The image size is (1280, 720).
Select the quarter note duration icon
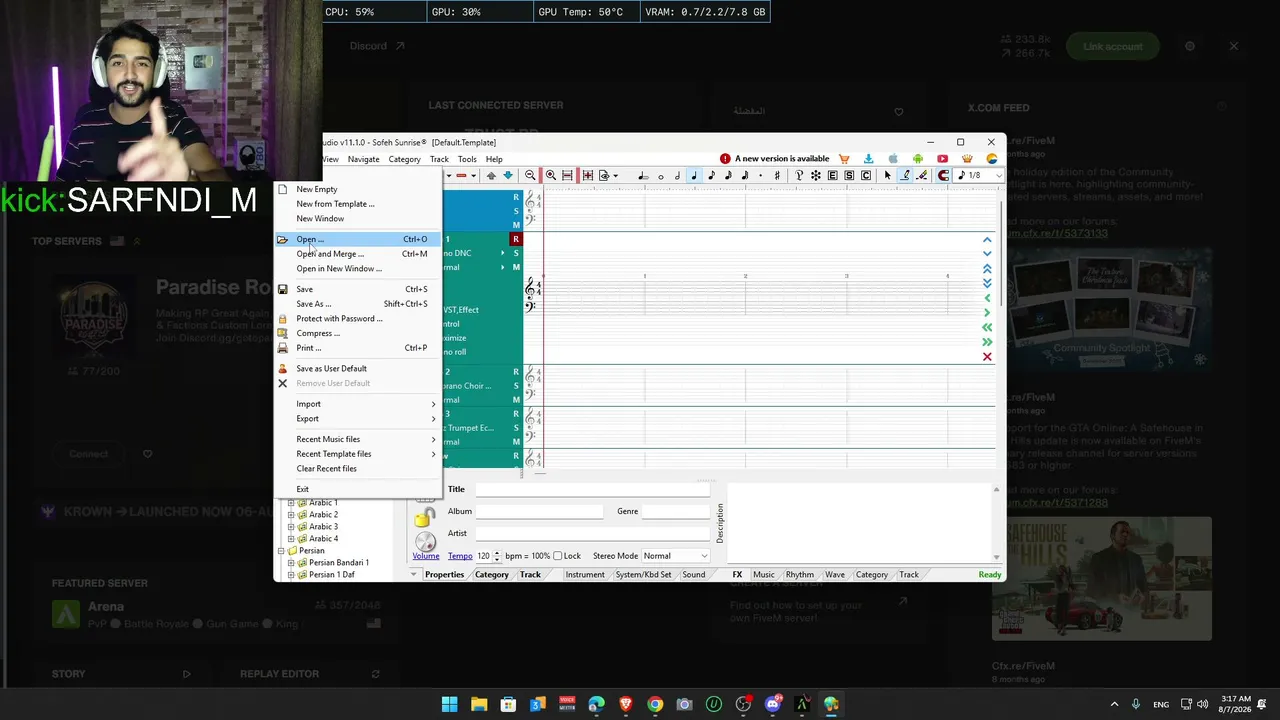(694, 175)
